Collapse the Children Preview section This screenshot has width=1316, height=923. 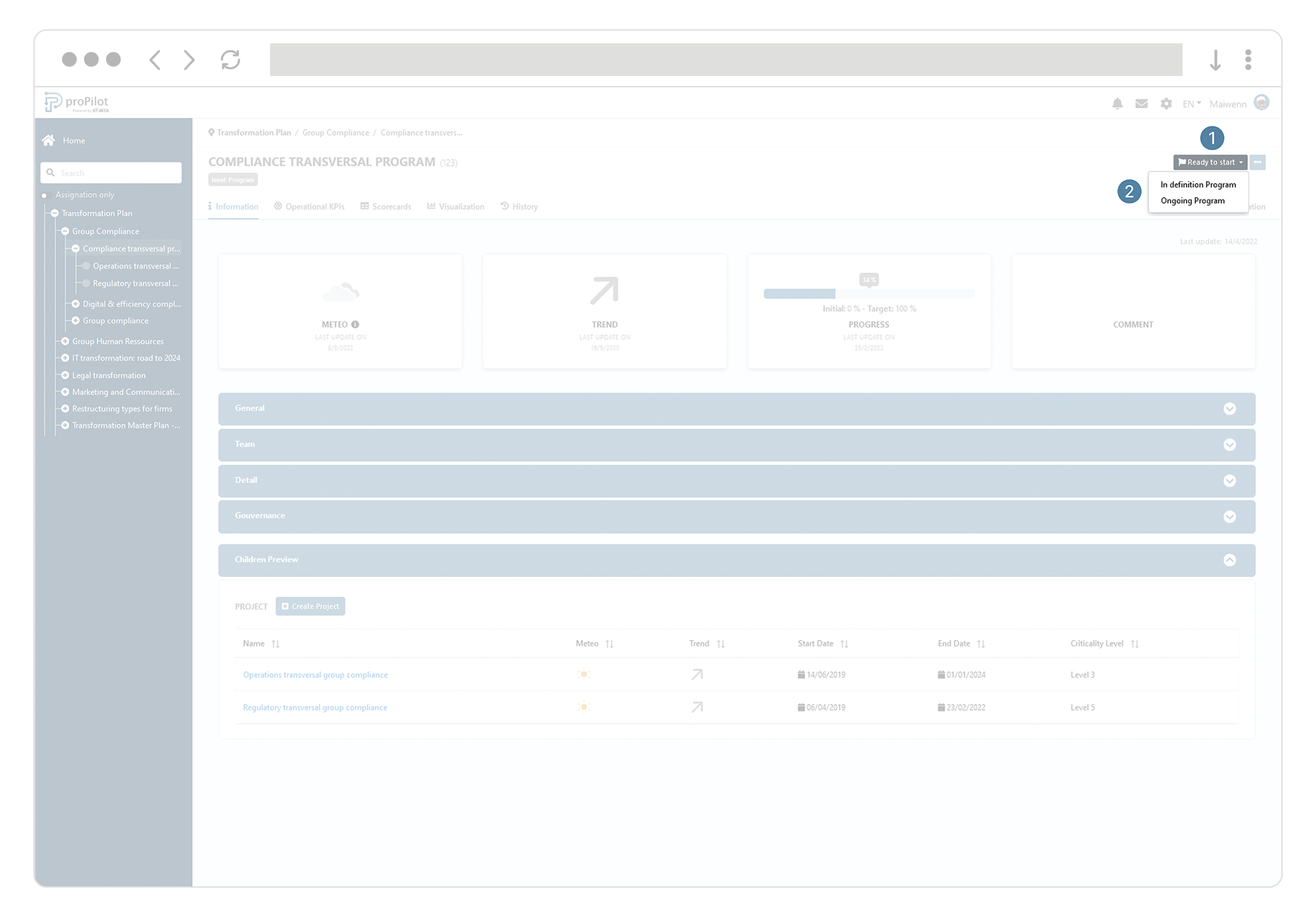[x=1229, y=560]
